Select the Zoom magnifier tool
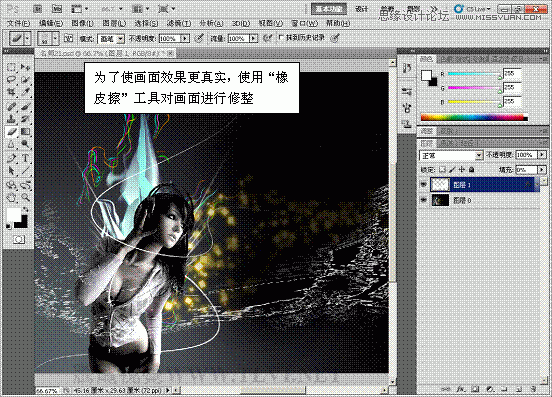The height and width of the screenshot is (397, 552). click(25, 197)
